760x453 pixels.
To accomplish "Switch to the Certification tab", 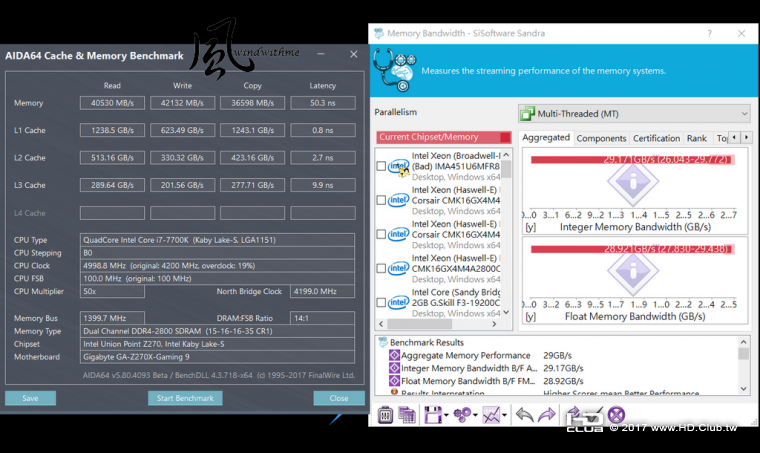I will (x=656, y=139).
